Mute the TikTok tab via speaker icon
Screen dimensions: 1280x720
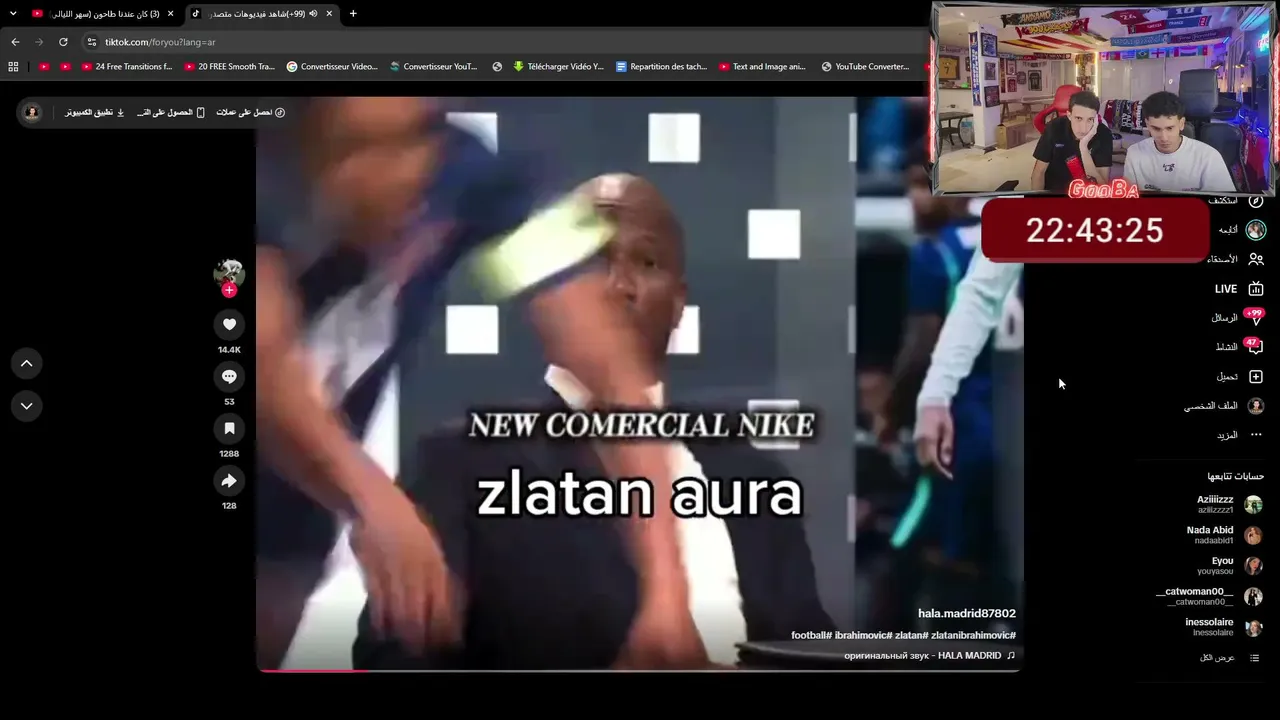(x=313, y=14)
